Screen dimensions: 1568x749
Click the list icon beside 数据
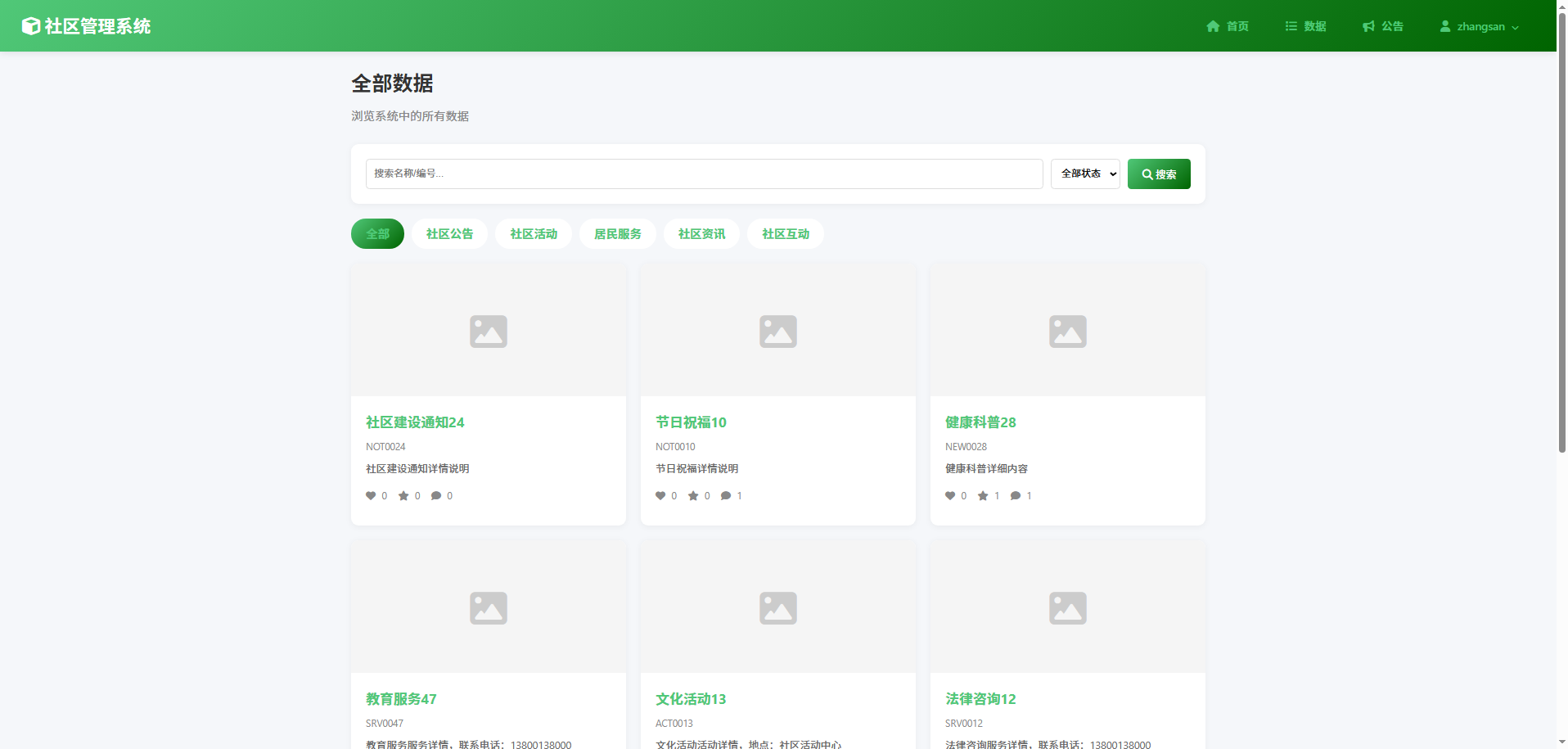(x=1291, y=26)
